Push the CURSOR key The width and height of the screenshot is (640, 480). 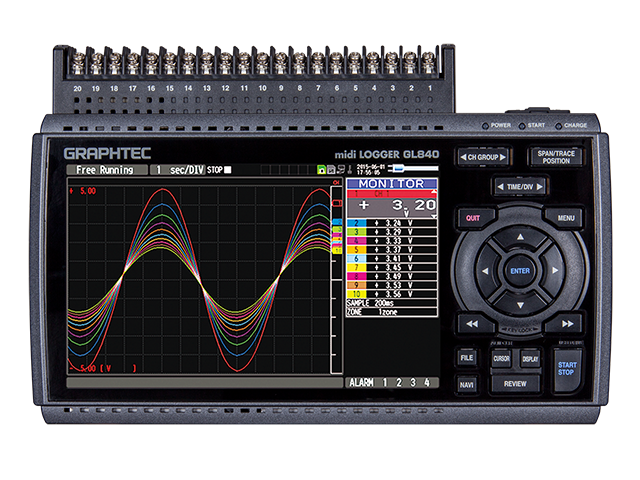click(x=501, y=359)
